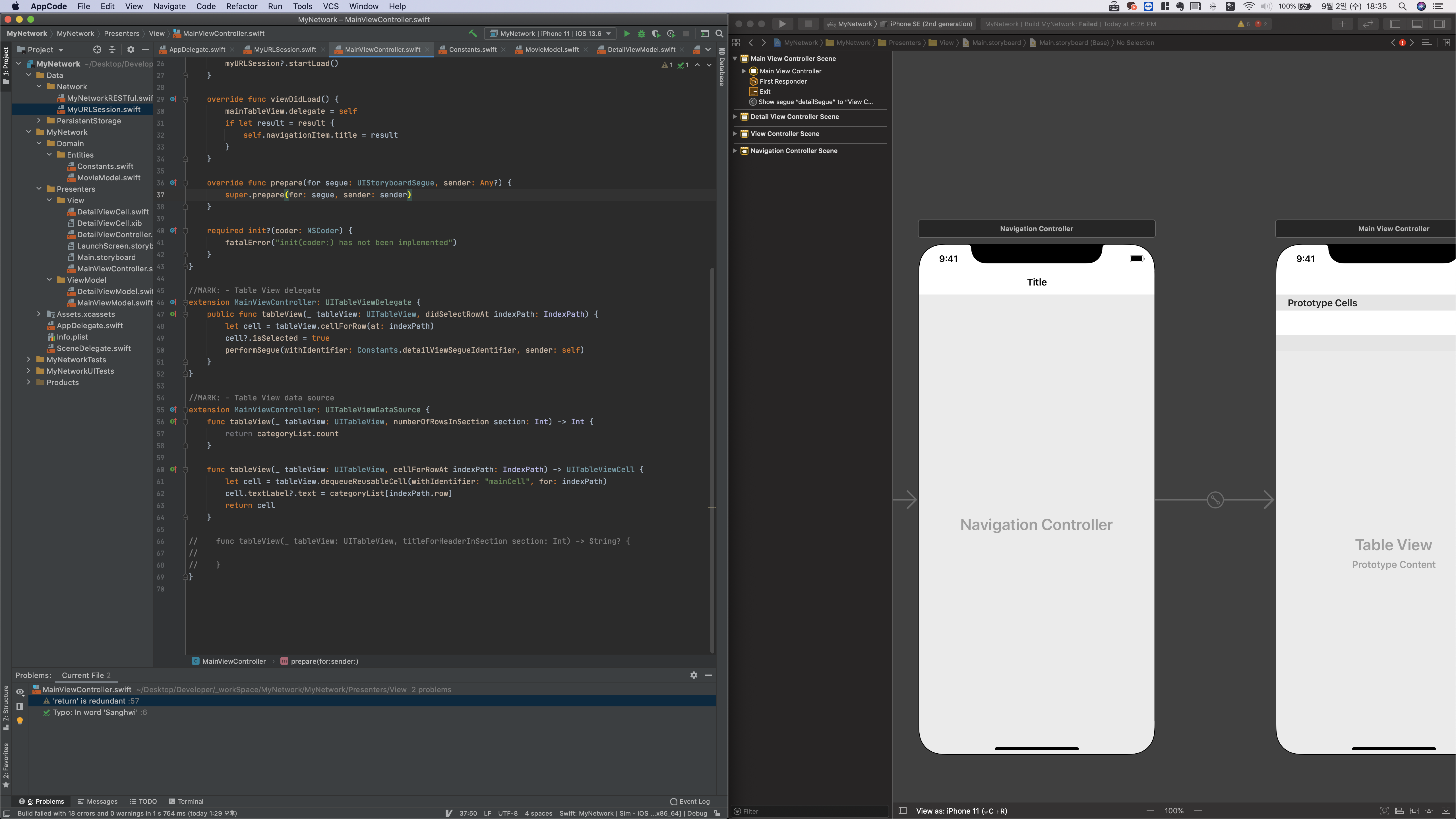Open the Terminal tool window button
Image resolution: width=1456 pixels, height=819 pixels.
[x=186, y=801]
